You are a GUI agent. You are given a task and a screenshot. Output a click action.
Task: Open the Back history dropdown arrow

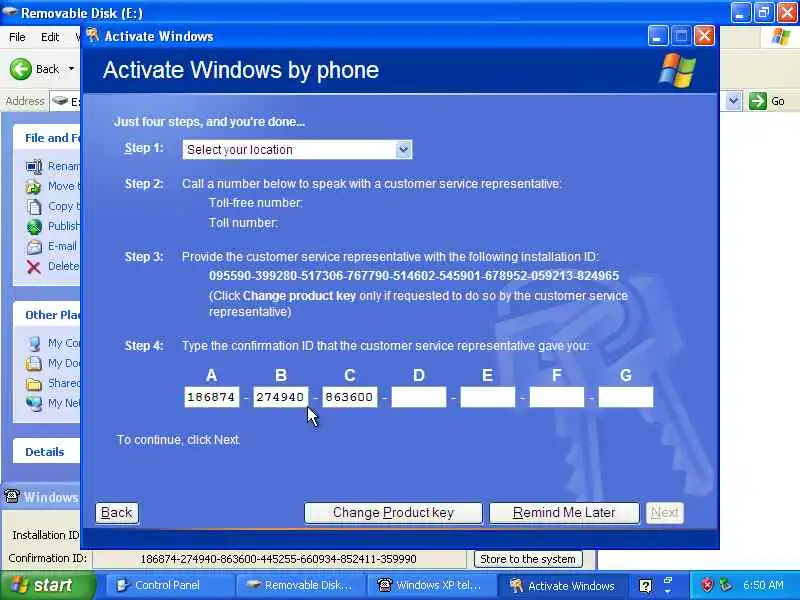[x=71, y=69]
